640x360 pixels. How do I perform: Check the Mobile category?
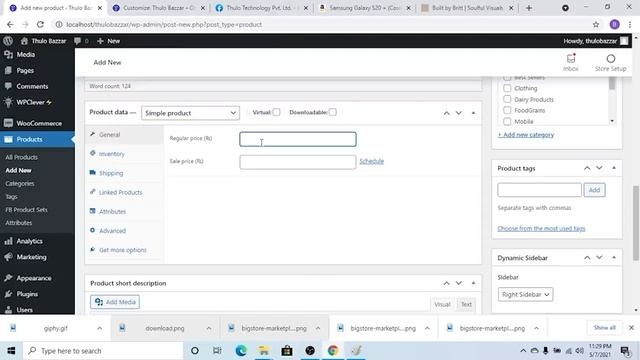click(507, 121)
